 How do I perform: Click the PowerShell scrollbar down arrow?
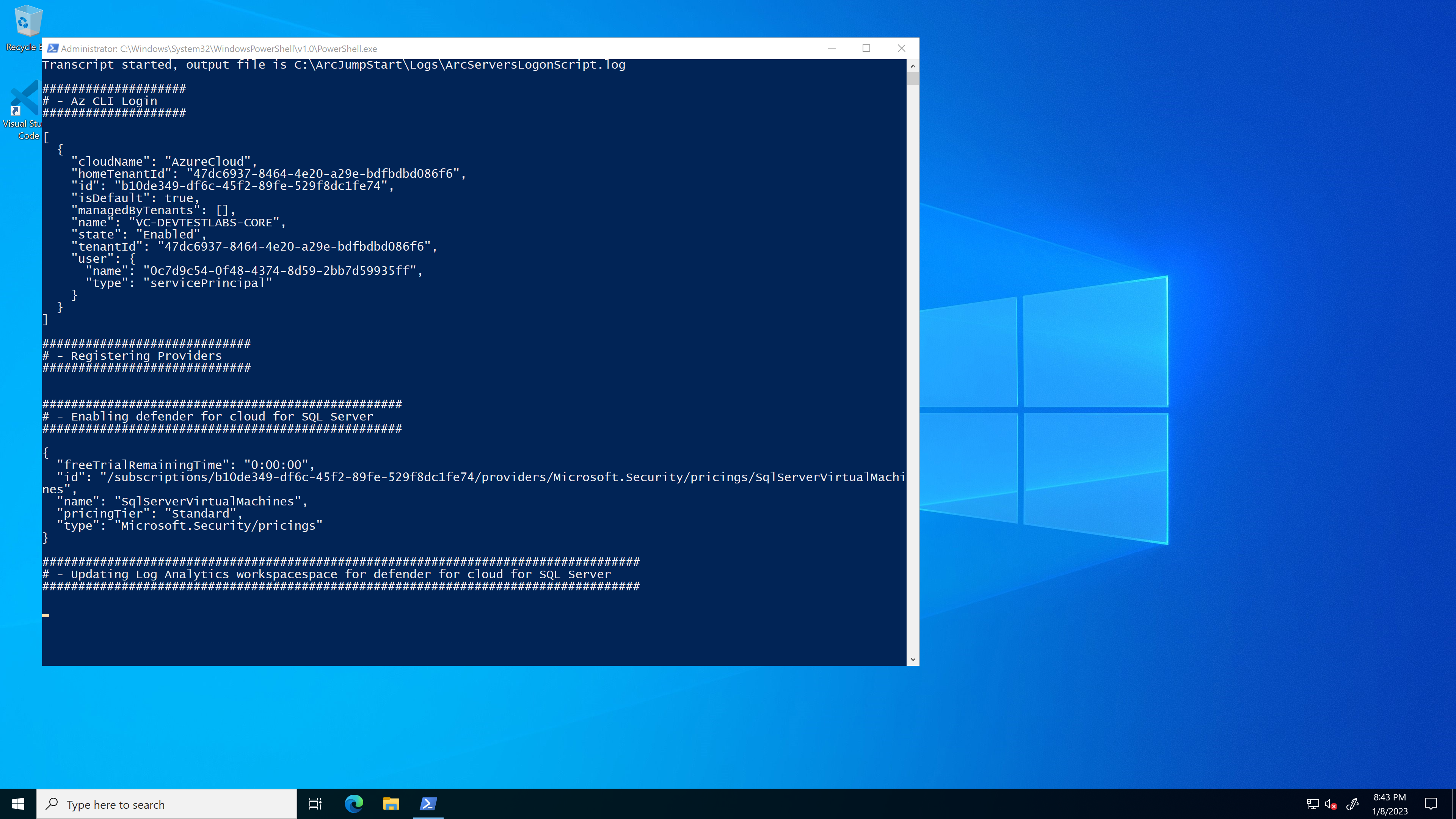point(913,660)
